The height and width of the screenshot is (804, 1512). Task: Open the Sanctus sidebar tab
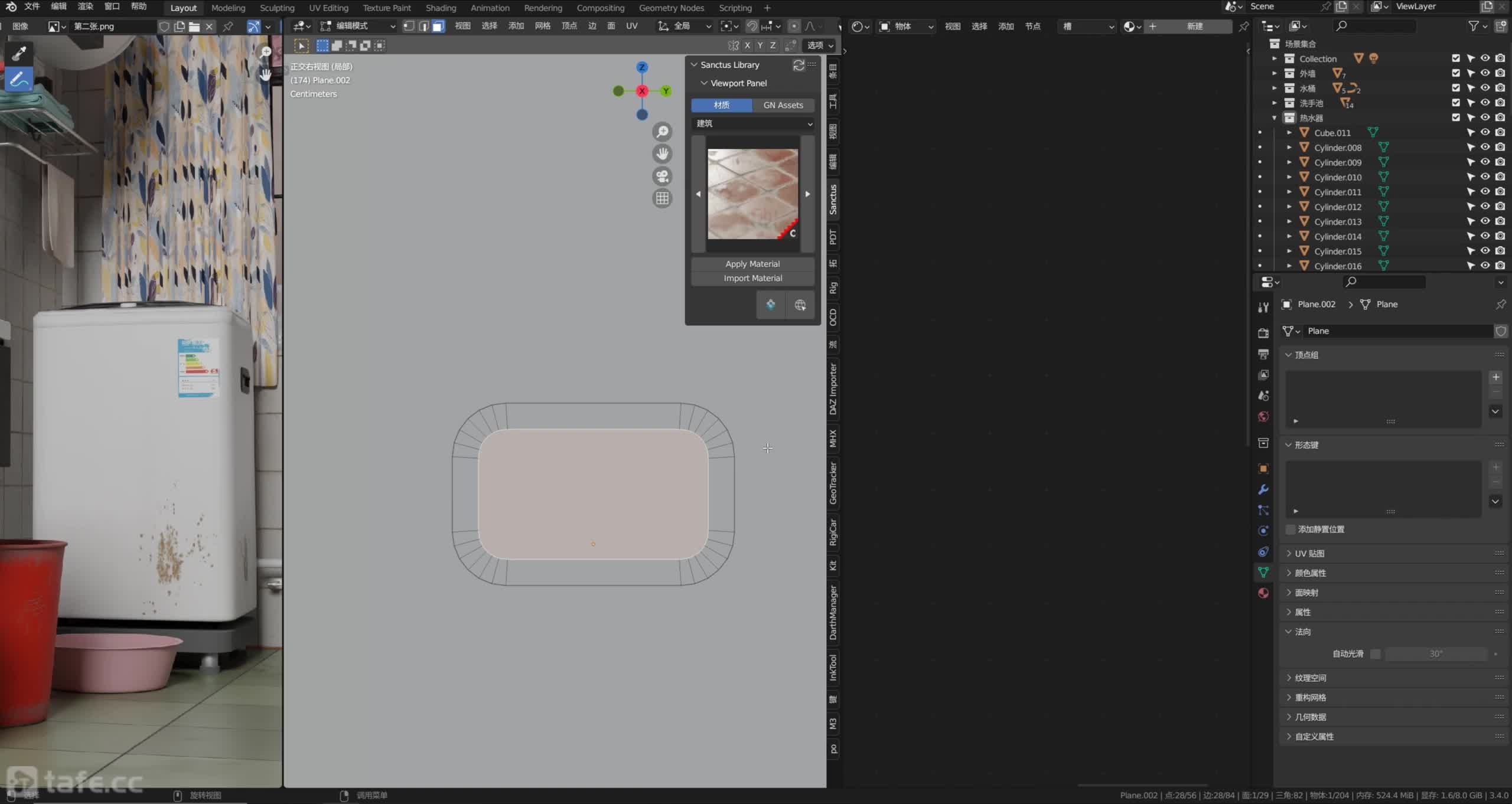833,200
